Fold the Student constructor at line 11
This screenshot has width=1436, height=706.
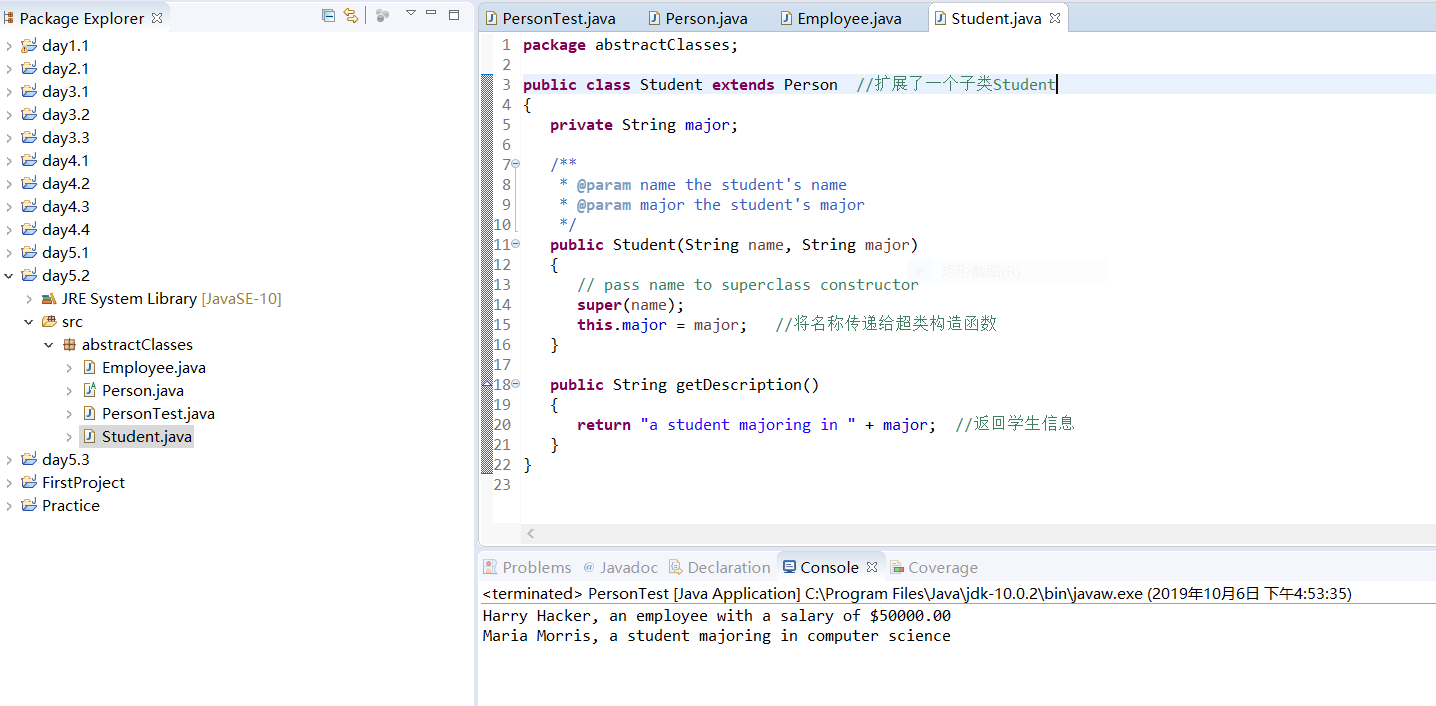click(x=516, y=244)
